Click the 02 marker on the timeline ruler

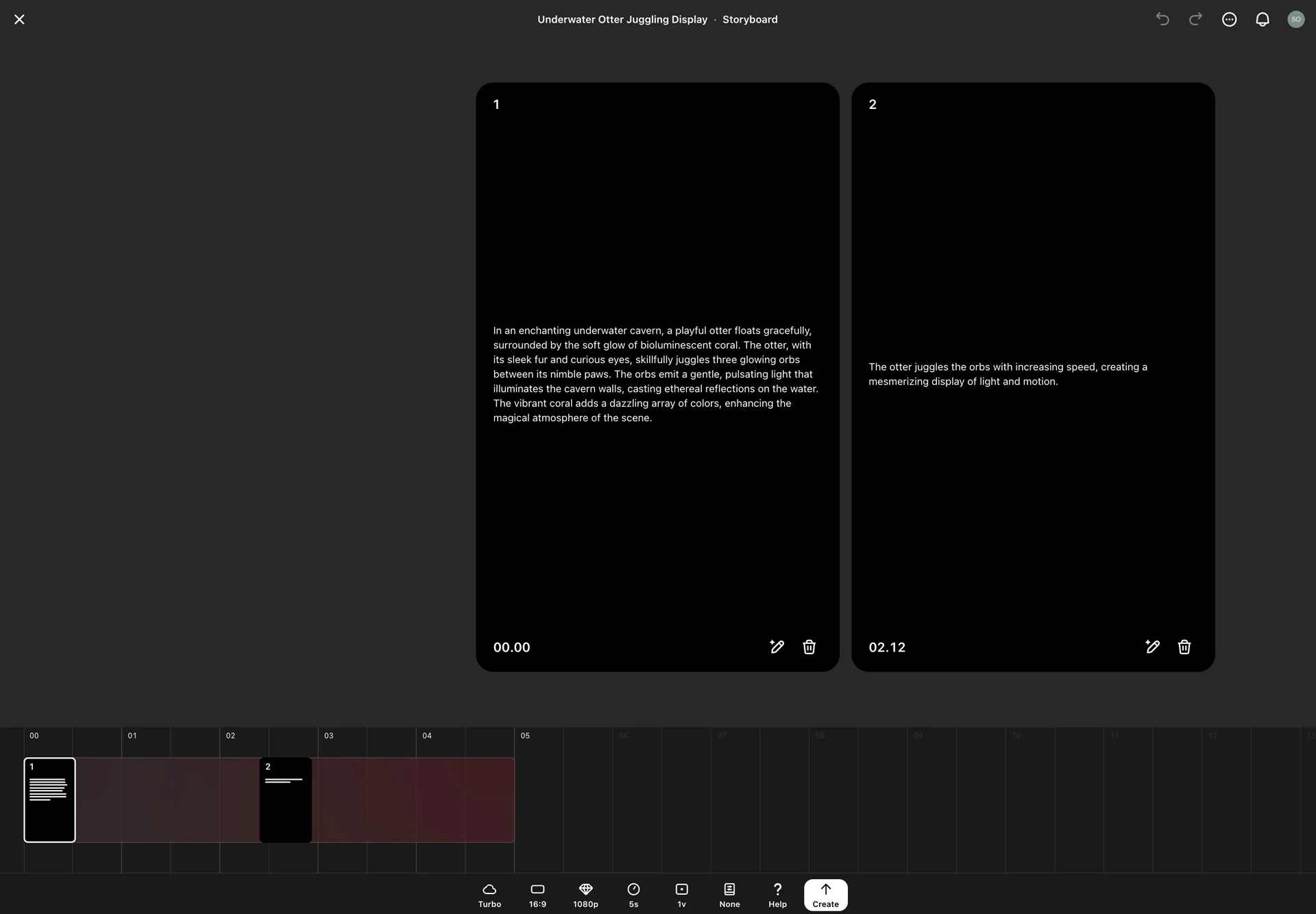point(230,735)
